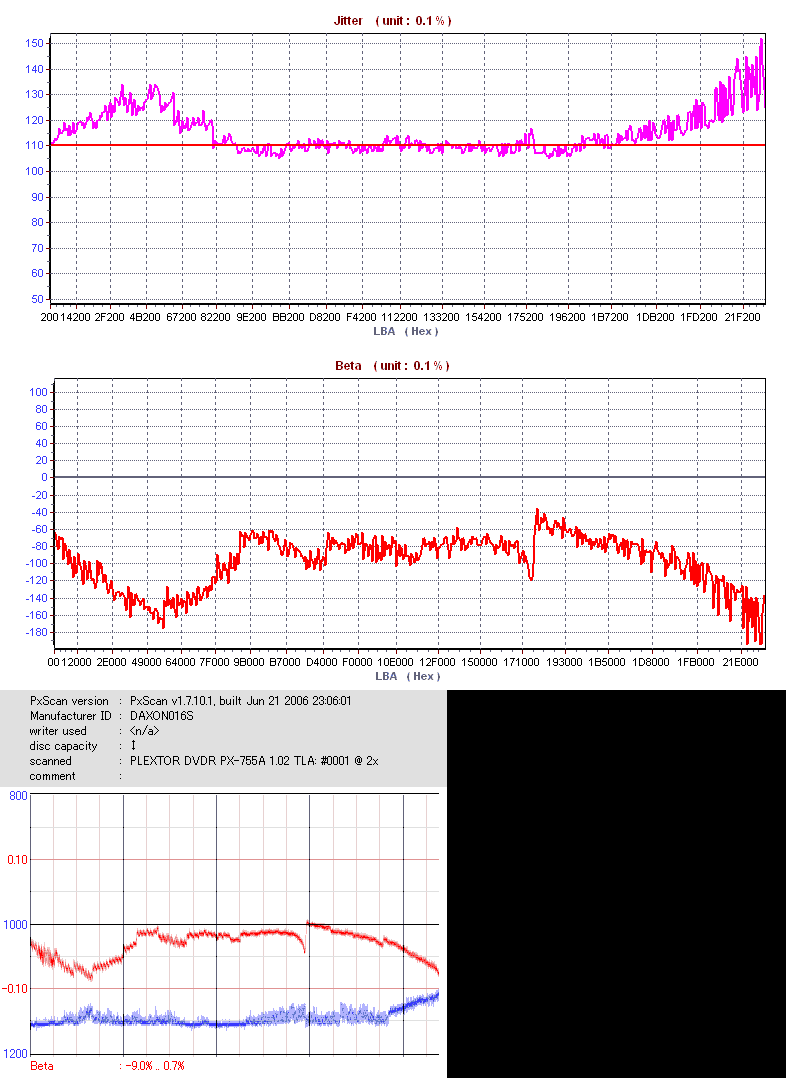
Task: Click the Manufacturer ID label
Action: pyautogui.click(x=70, y=716)
